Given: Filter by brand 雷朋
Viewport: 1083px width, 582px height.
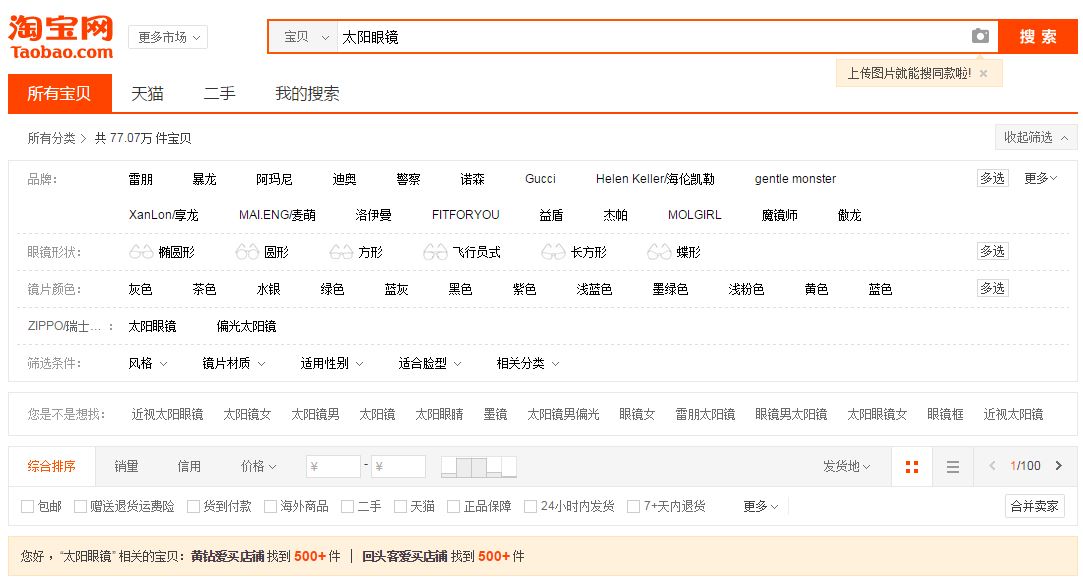Looking at the screenshot, I should (x=141, y=180).
